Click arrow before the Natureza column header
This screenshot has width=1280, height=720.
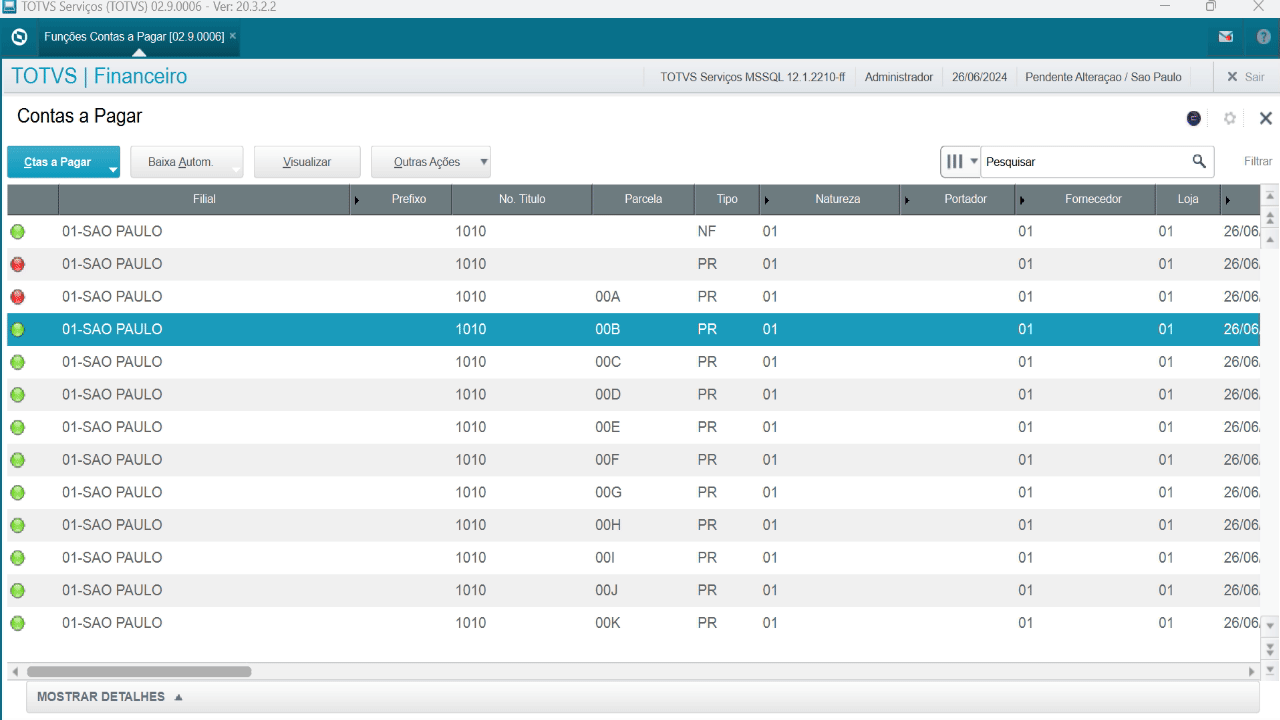(x=766, y=200)
